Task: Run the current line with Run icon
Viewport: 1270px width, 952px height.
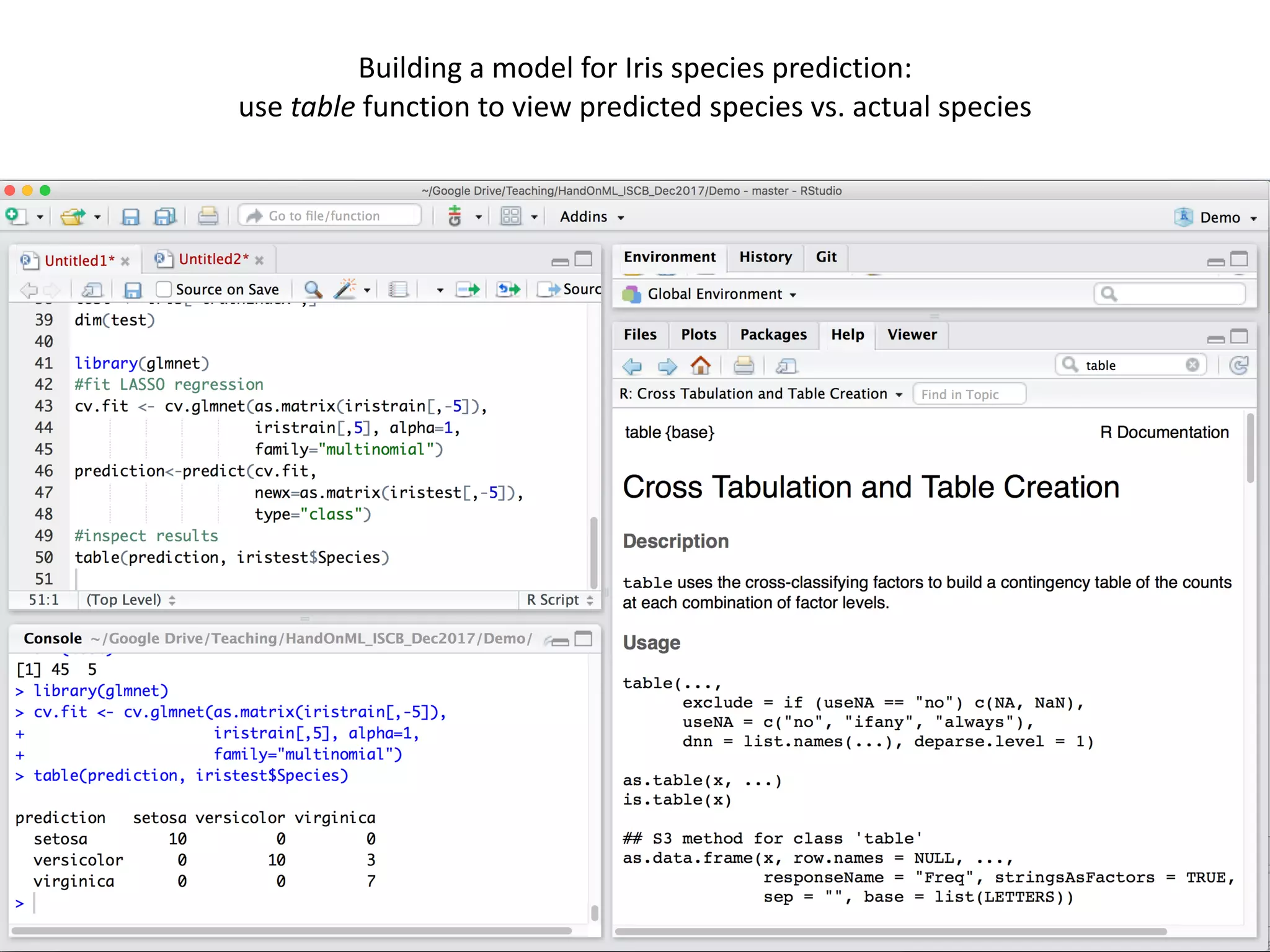Action: tap(468, 289)
